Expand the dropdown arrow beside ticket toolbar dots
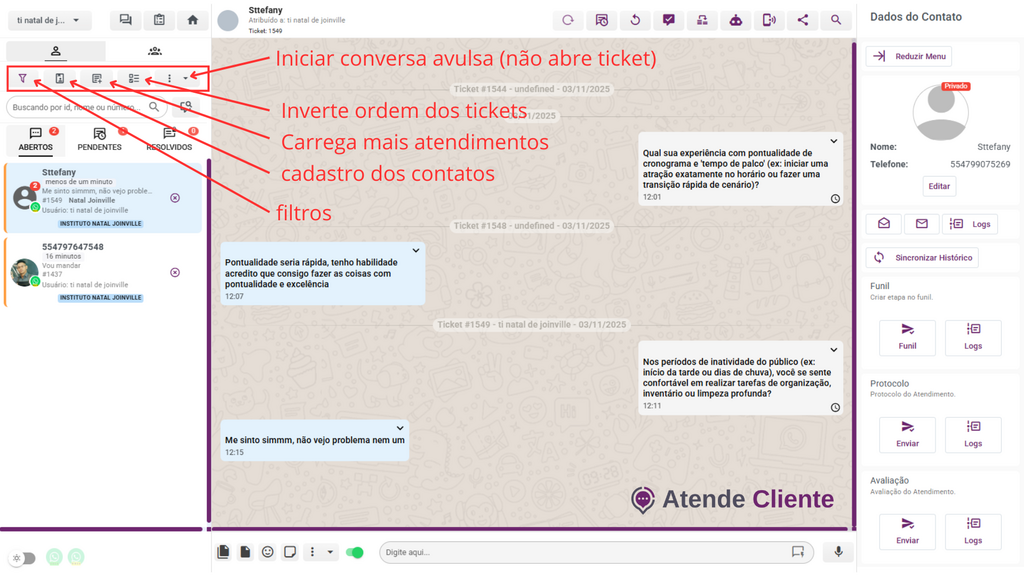This screenshot has height=576, width=1024. click(x=185, y=78)
